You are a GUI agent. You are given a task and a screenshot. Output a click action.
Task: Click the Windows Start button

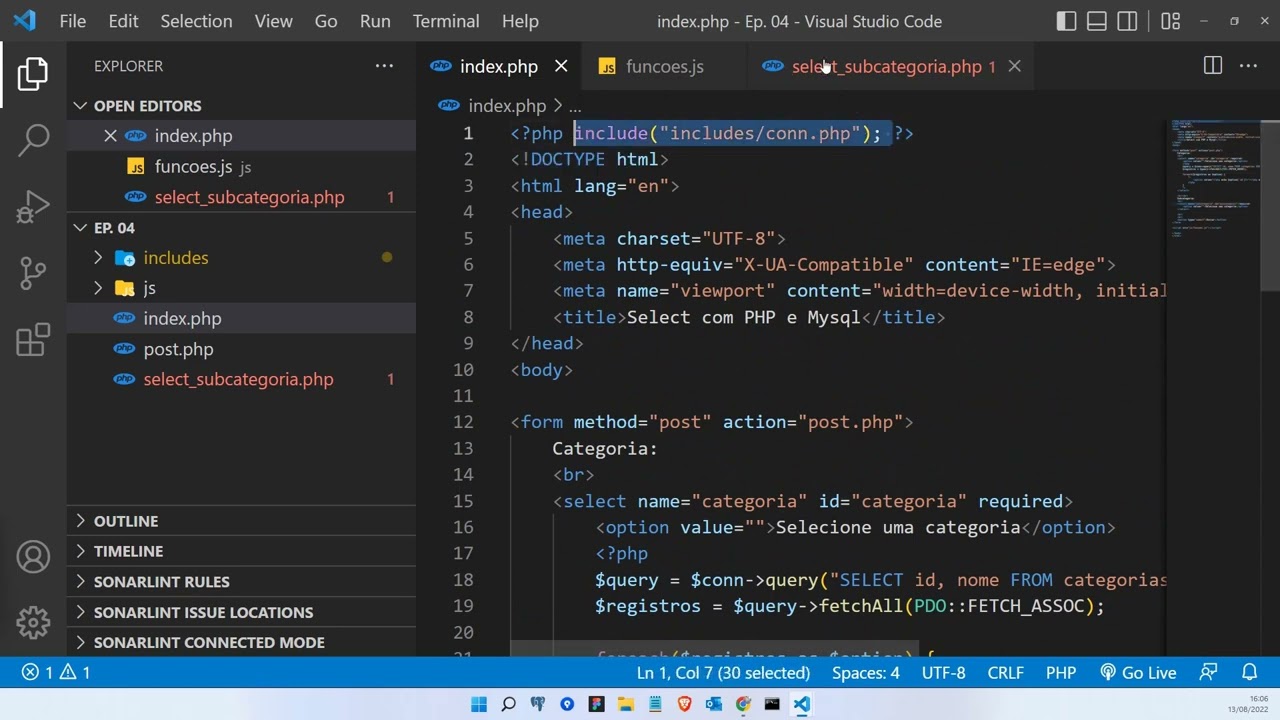(x=479, y=704)
